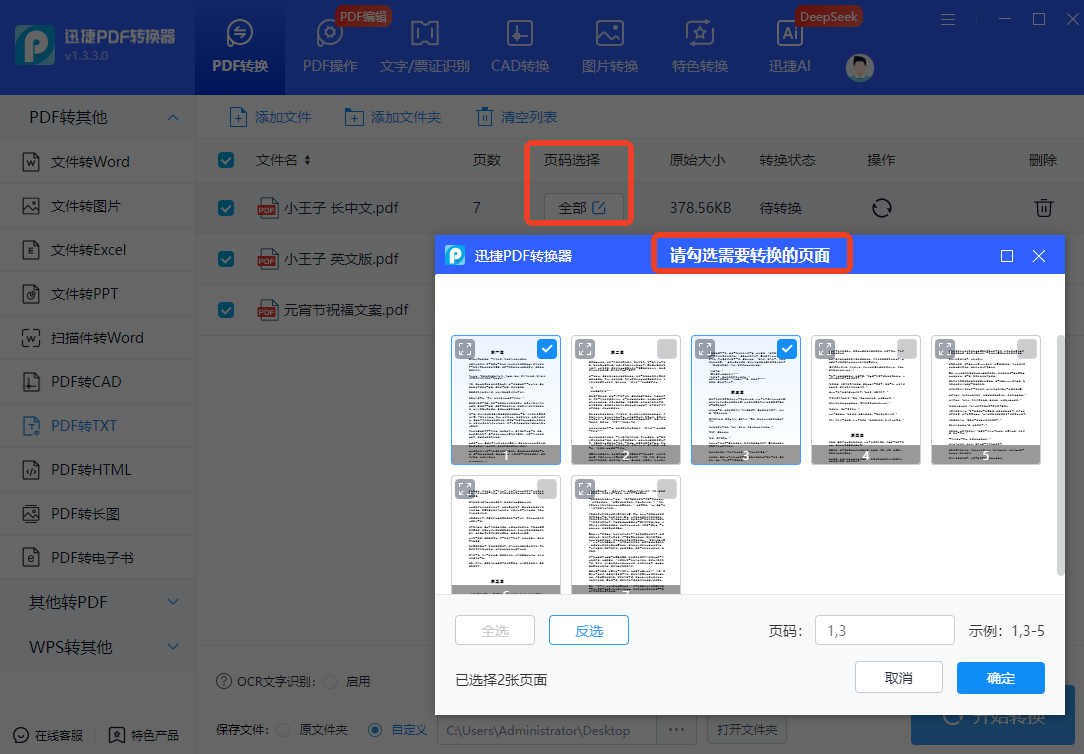Select PDF转电子书 in sidebar
This screenshot has height=754, width=1084.
[x=97, y=558]
